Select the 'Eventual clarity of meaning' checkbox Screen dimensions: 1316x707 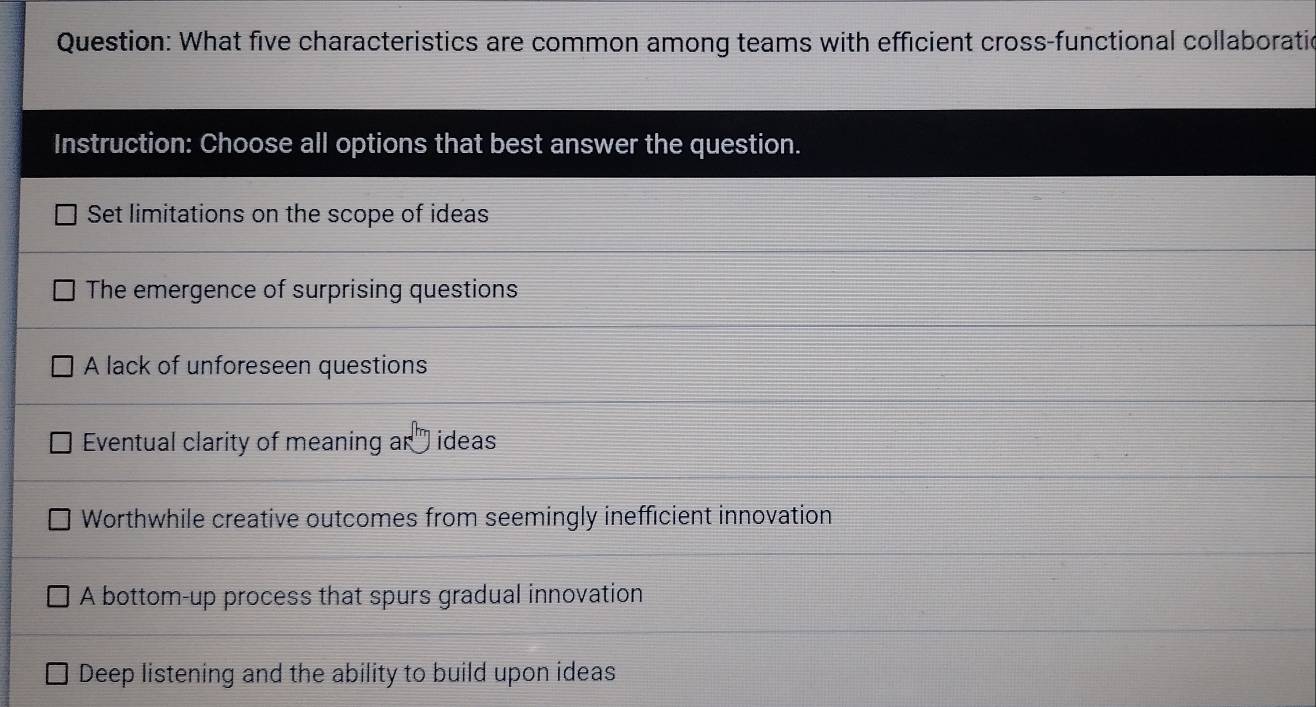point(62,443)
